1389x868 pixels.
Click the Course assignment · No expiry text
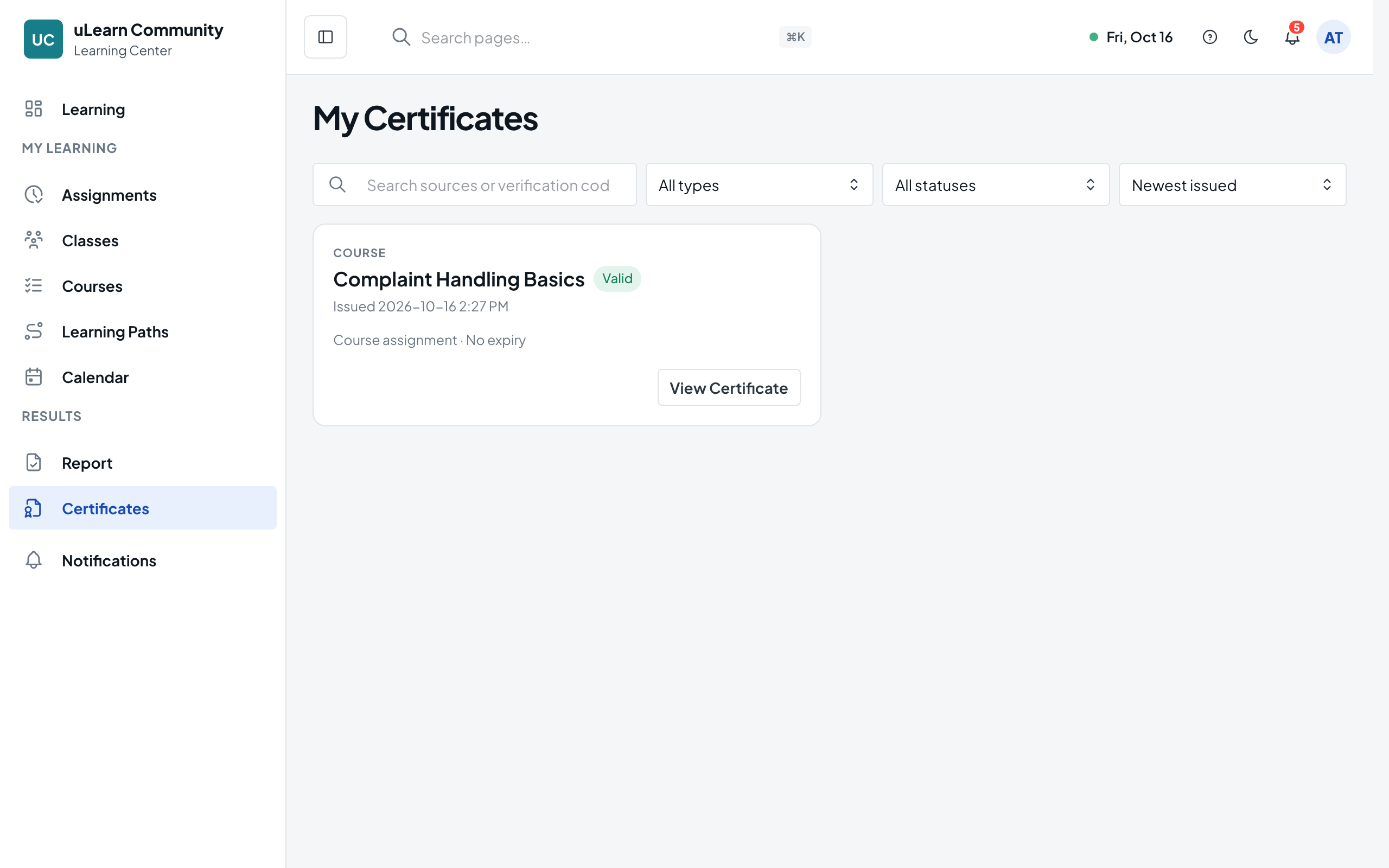tap(429, 340)
